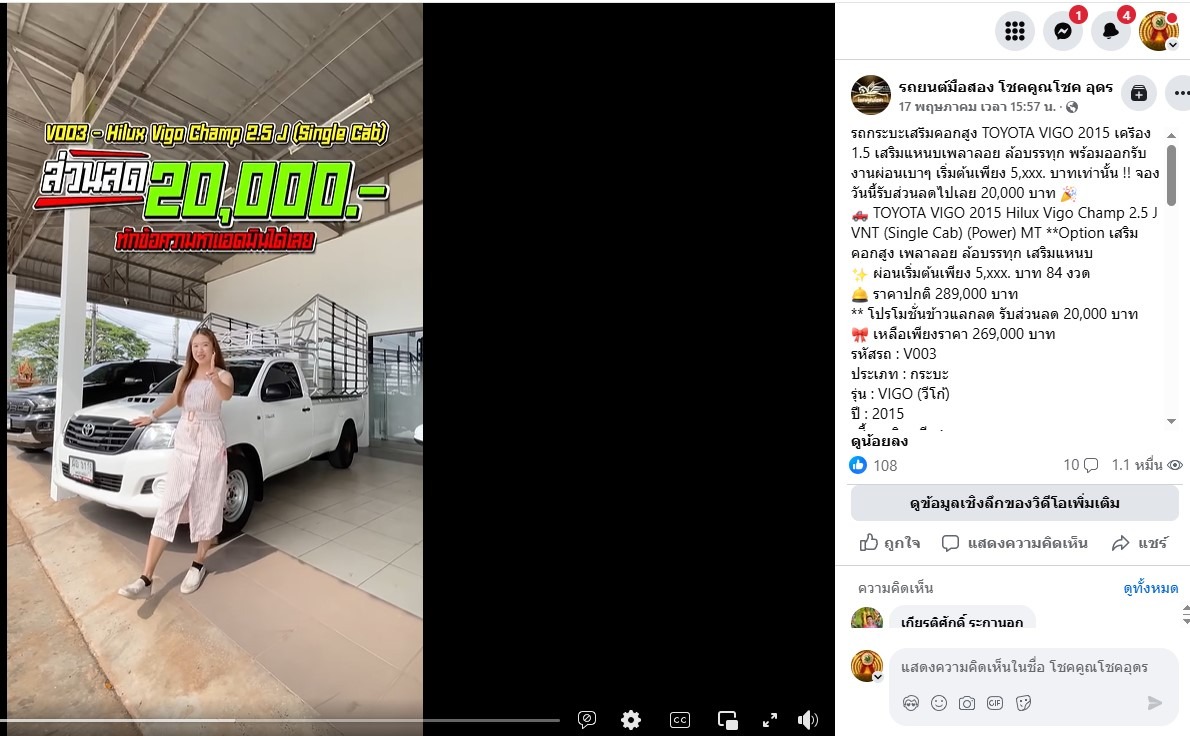This screenshot has height=736, width=1190.
Task: Insert a GIF in the comment
Action: point(995,703)
